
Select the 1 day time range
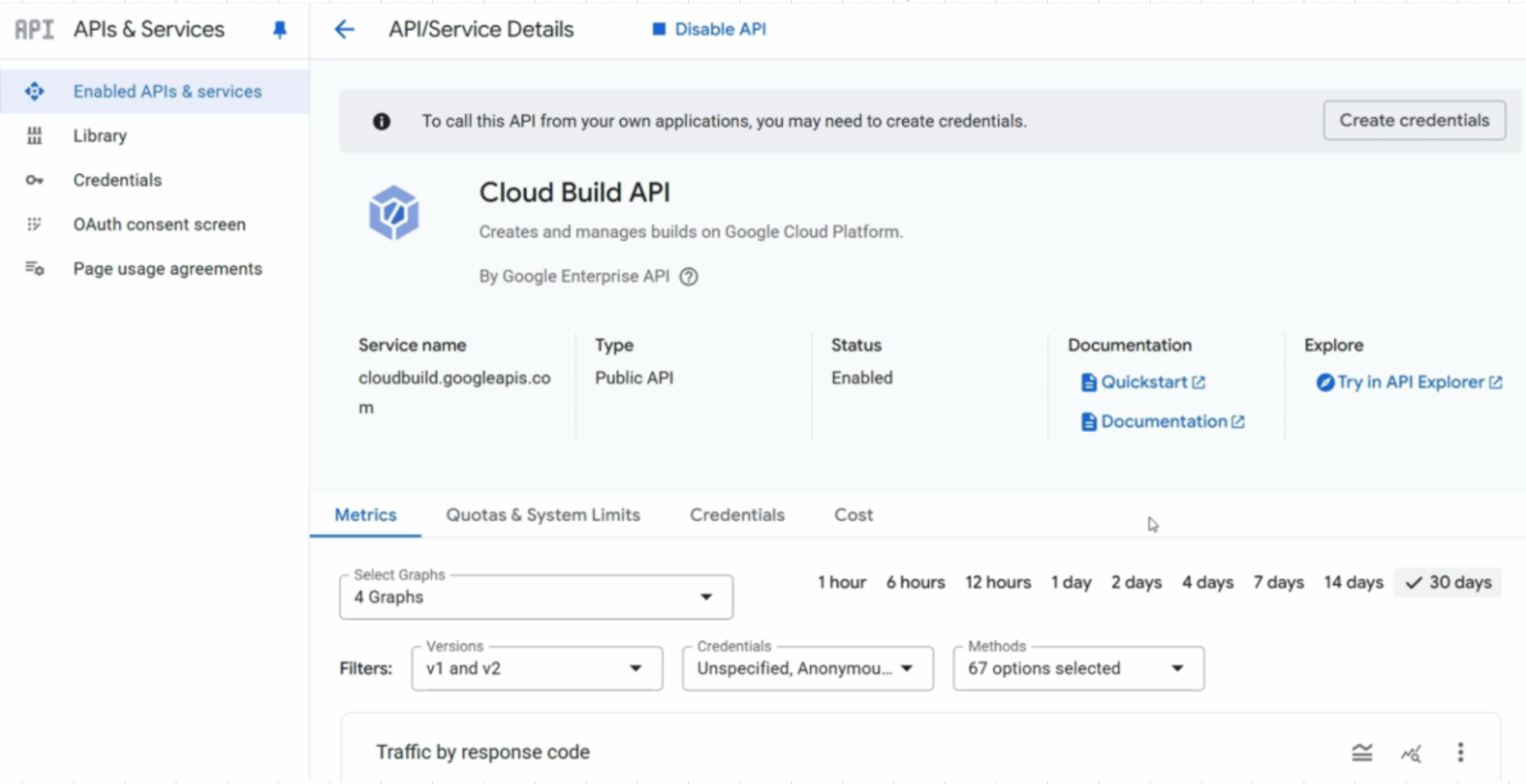coord(1071,583)
